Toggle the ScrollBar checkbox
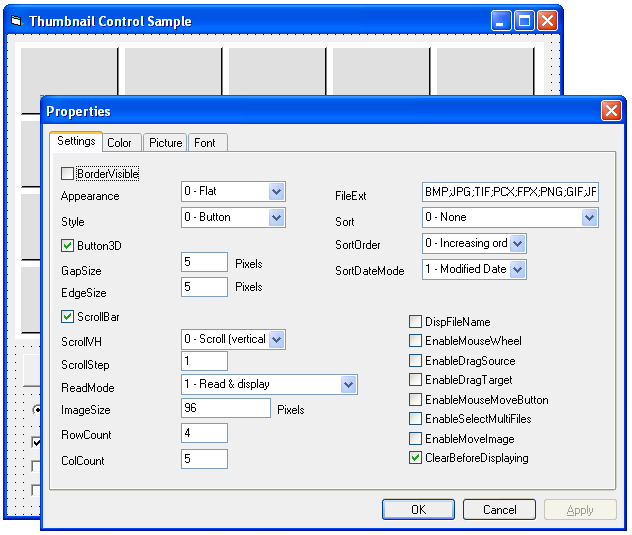632x535 pixels. pyautogui.click(x=68, y=317)
